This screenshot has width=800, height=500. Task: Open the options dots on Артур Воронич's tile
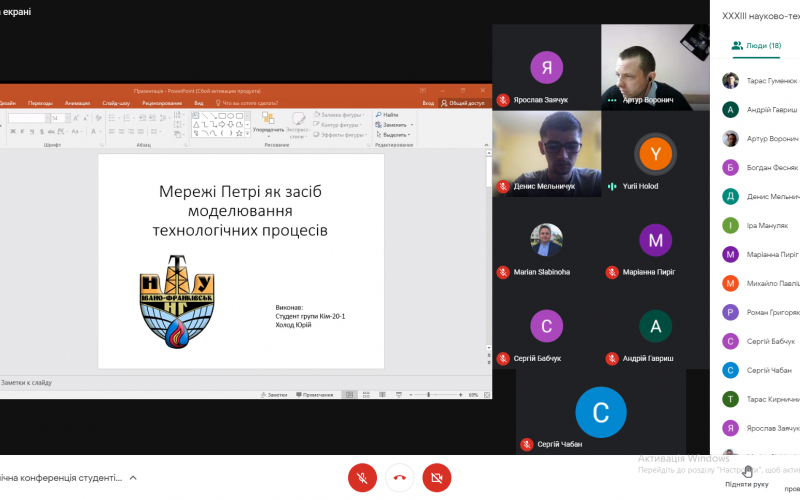coord(612,100)
